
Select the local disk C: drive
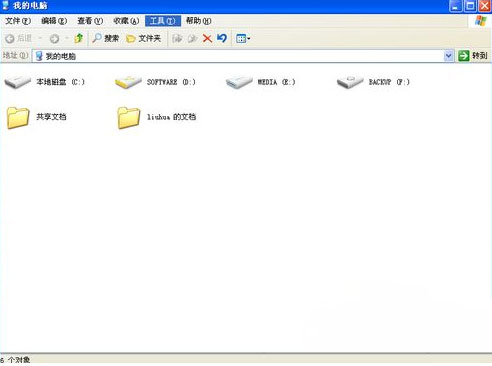(x=45, y=82)
